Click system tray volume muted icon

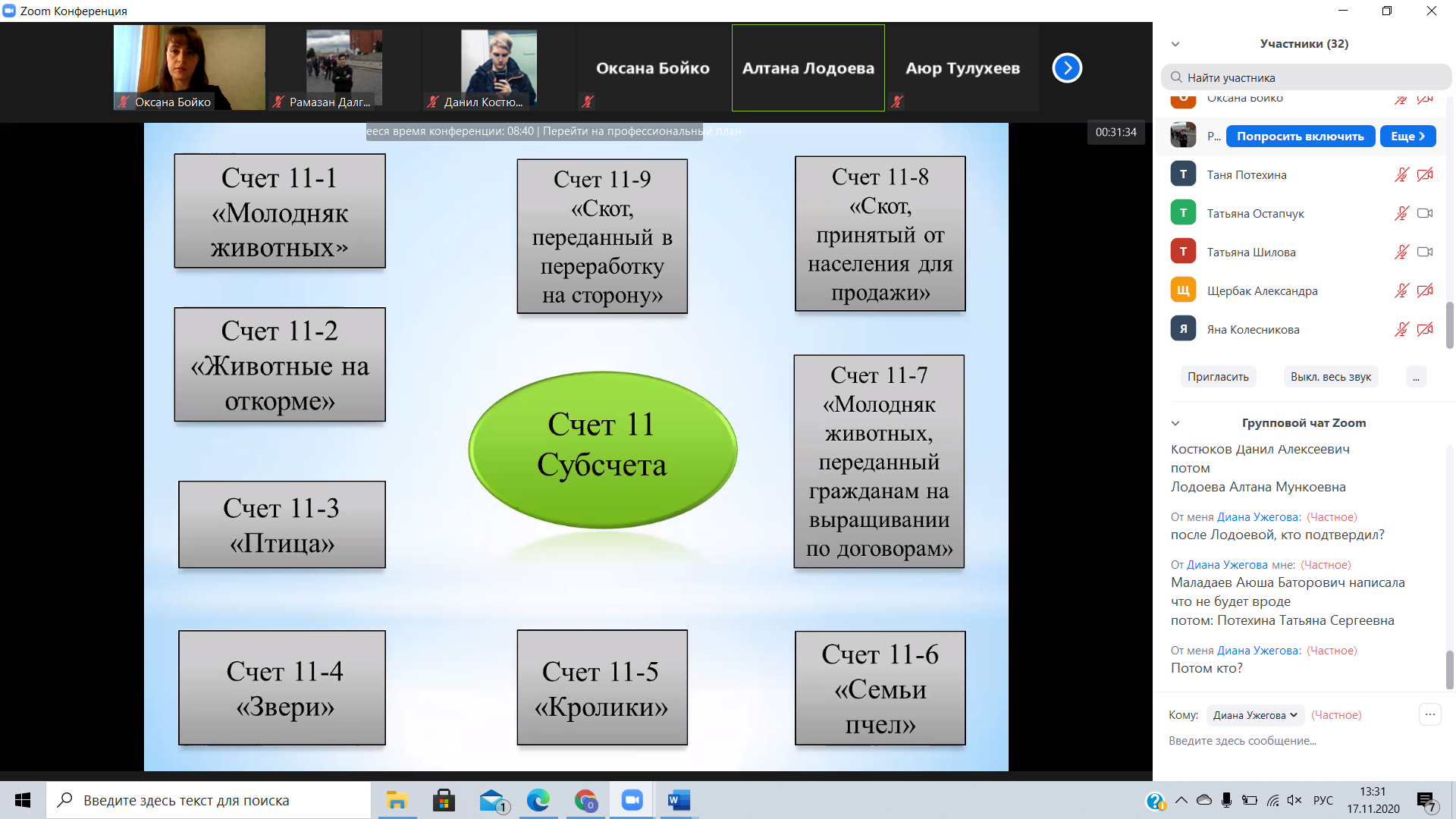tap(1294, 800)
